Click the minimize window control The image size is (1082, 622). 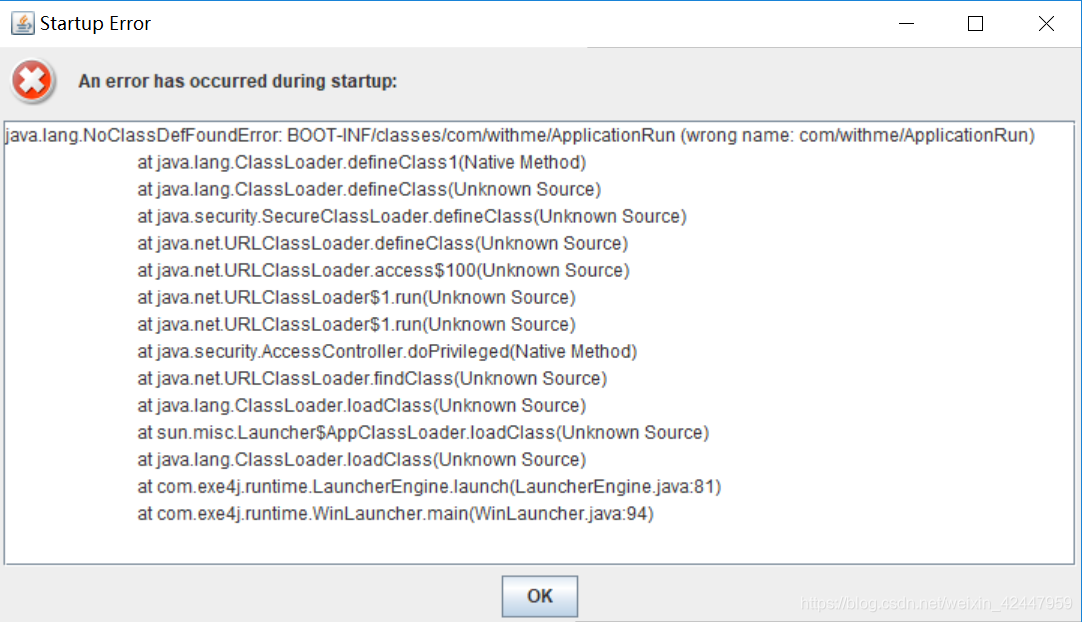coord(905,23)
